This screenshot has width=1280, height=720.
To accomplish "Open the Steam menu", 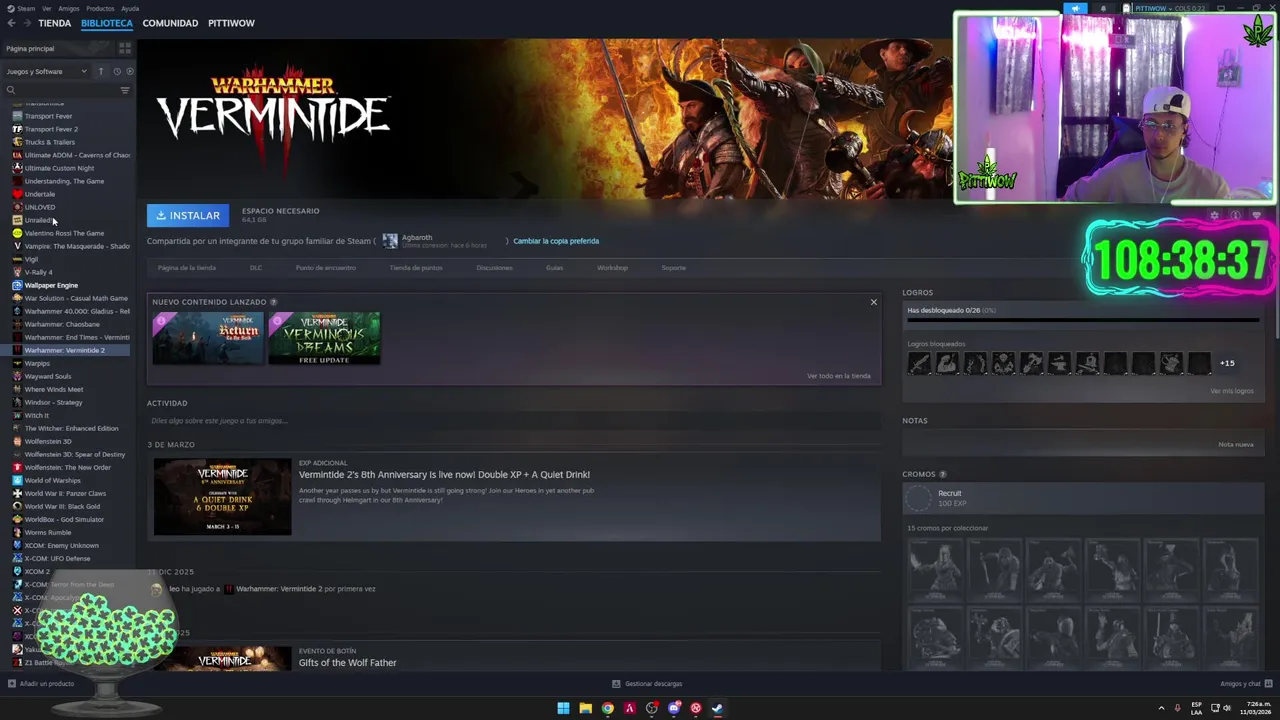I will coord(26,8).
